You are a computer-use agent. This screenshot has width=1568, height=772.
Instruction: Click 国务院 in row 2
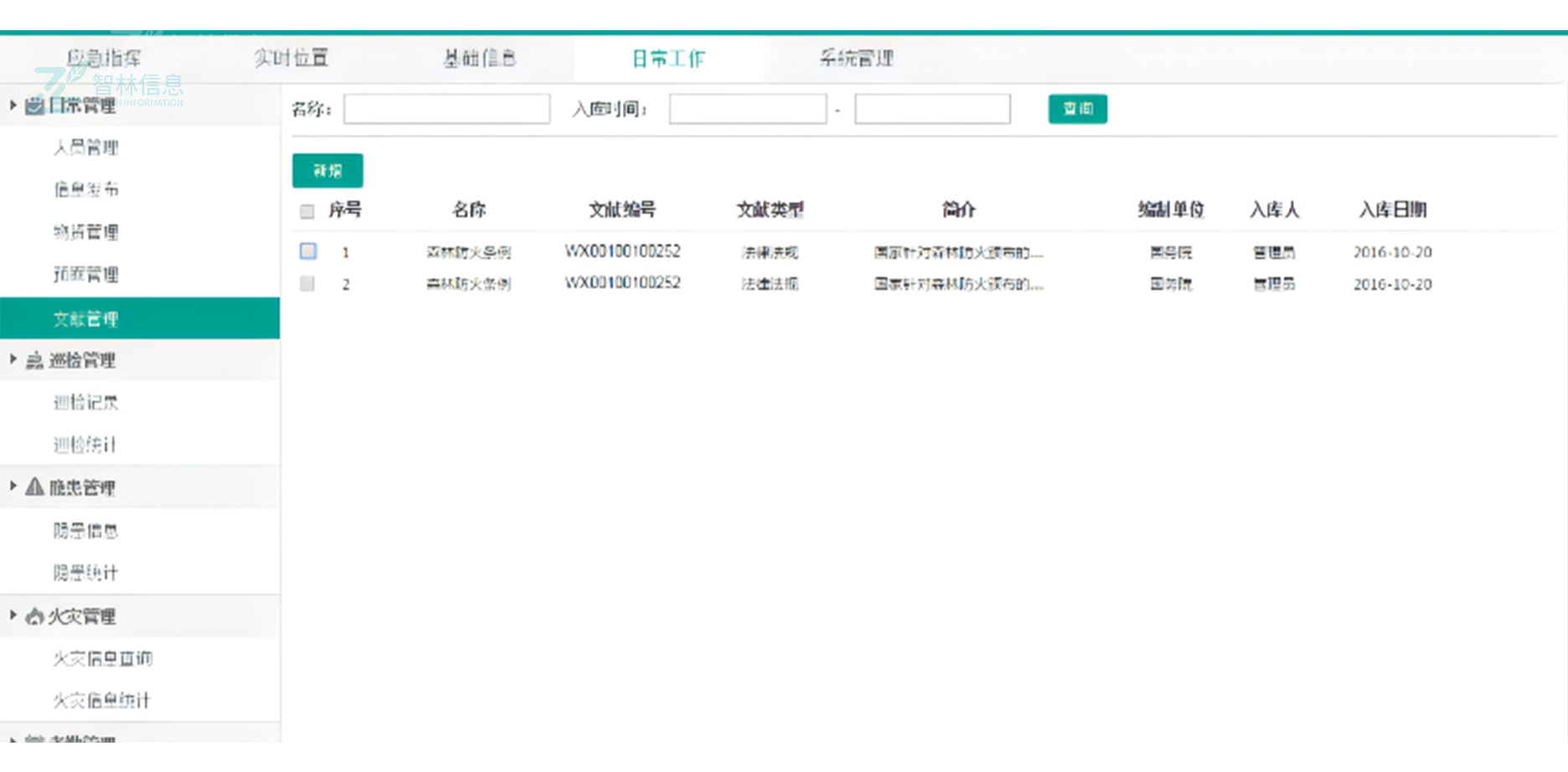[1171, 284]
